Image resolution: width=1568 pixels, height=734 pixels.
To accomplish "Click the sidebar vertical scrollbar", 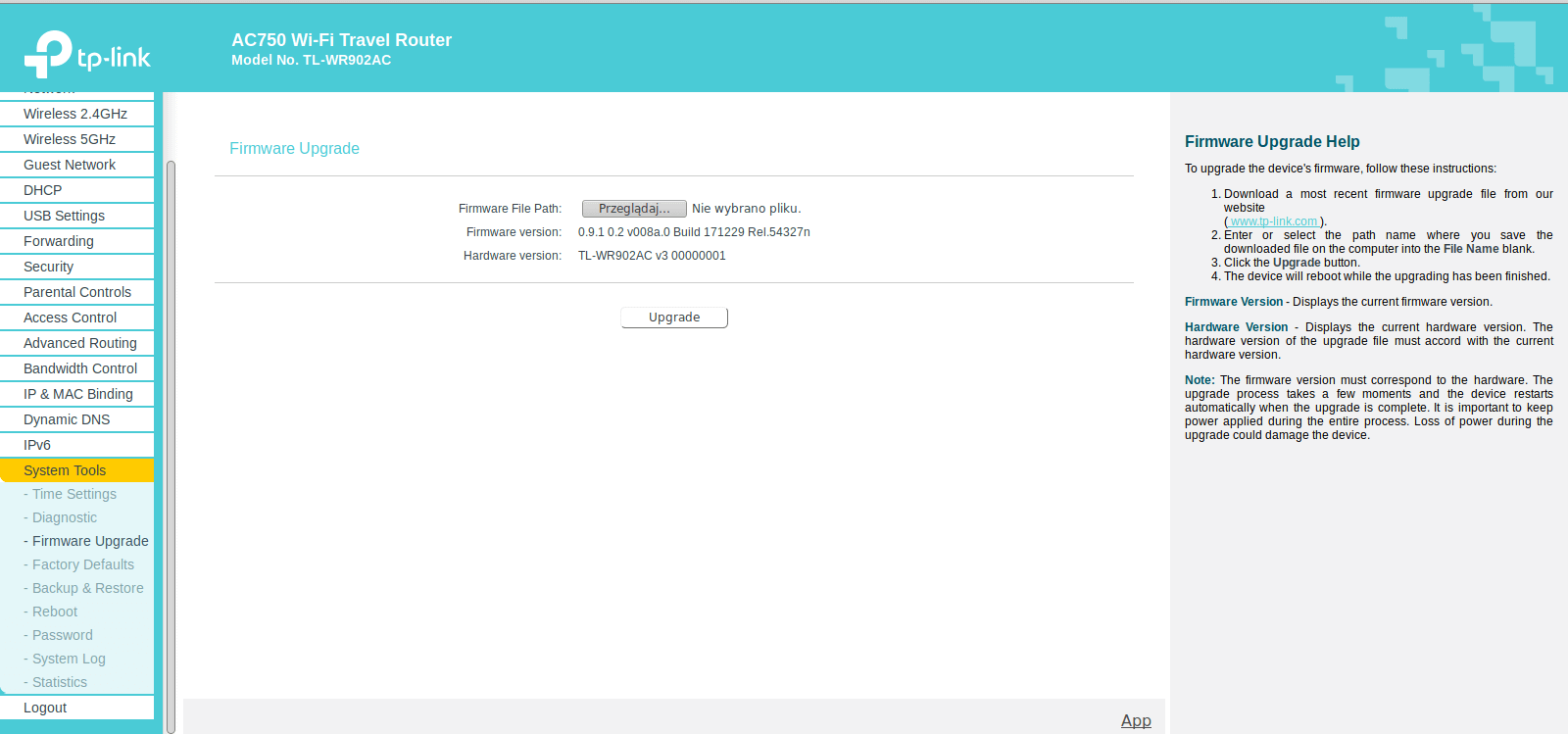I will (x=171, y=446).
